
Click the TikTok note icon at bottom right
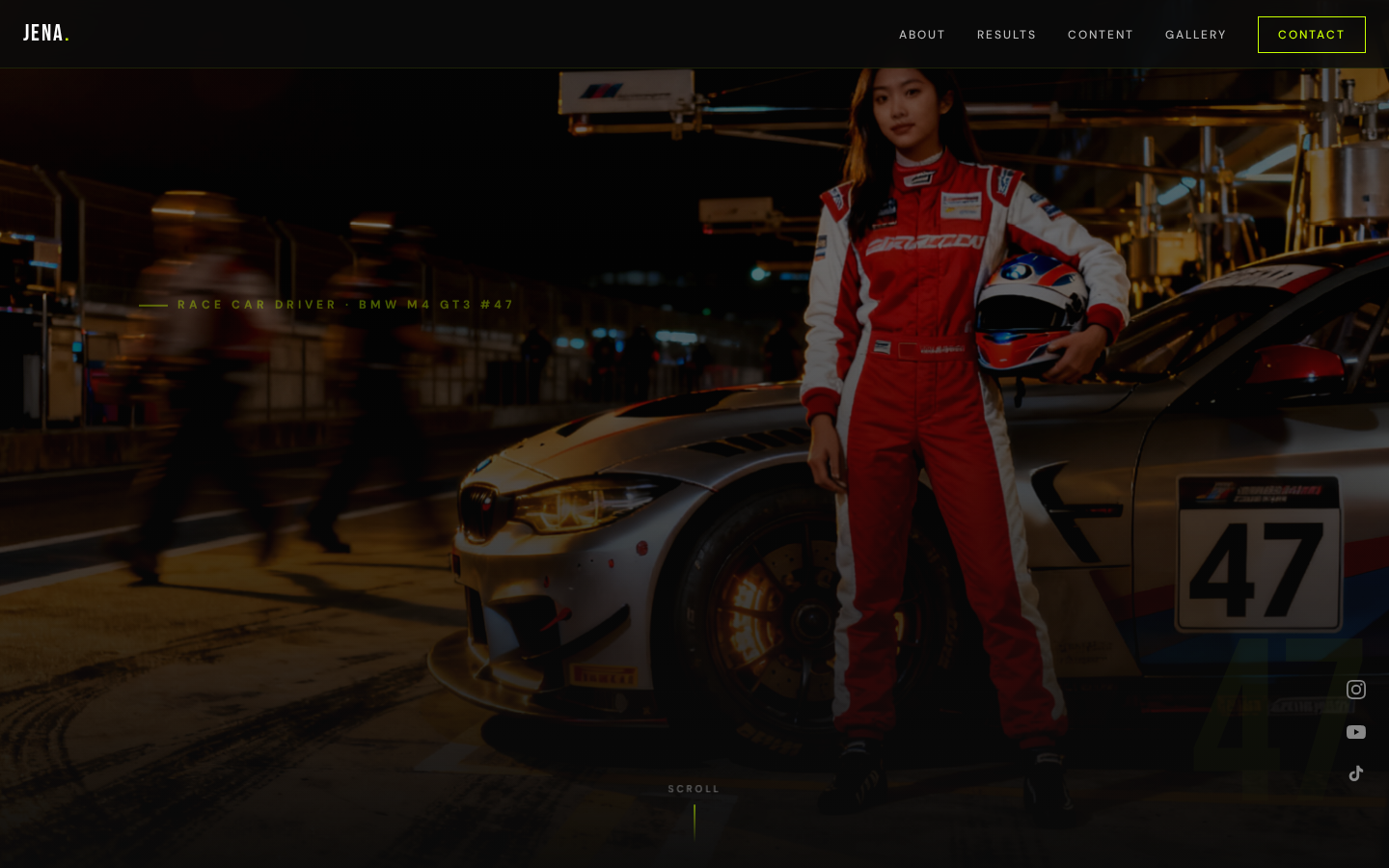(1356, 773)
